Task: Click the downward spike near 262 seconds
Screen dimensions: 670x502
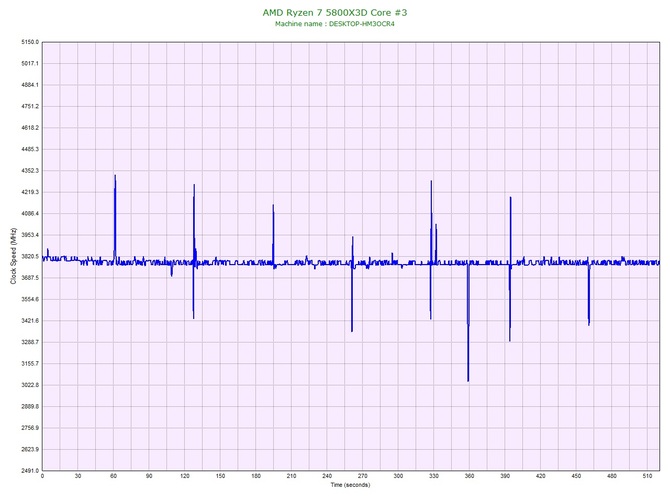Action: (352, 299)
